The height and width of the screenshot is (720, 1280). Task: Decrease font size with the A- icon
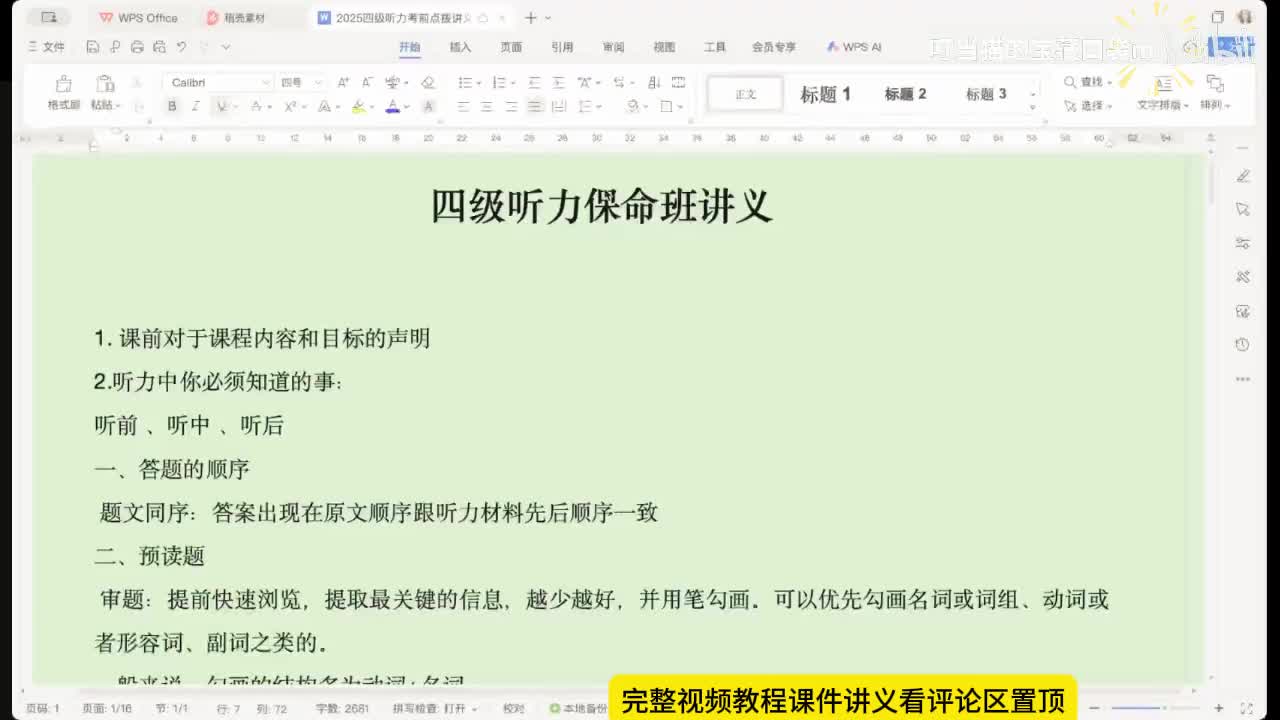(x=367, y=82)
